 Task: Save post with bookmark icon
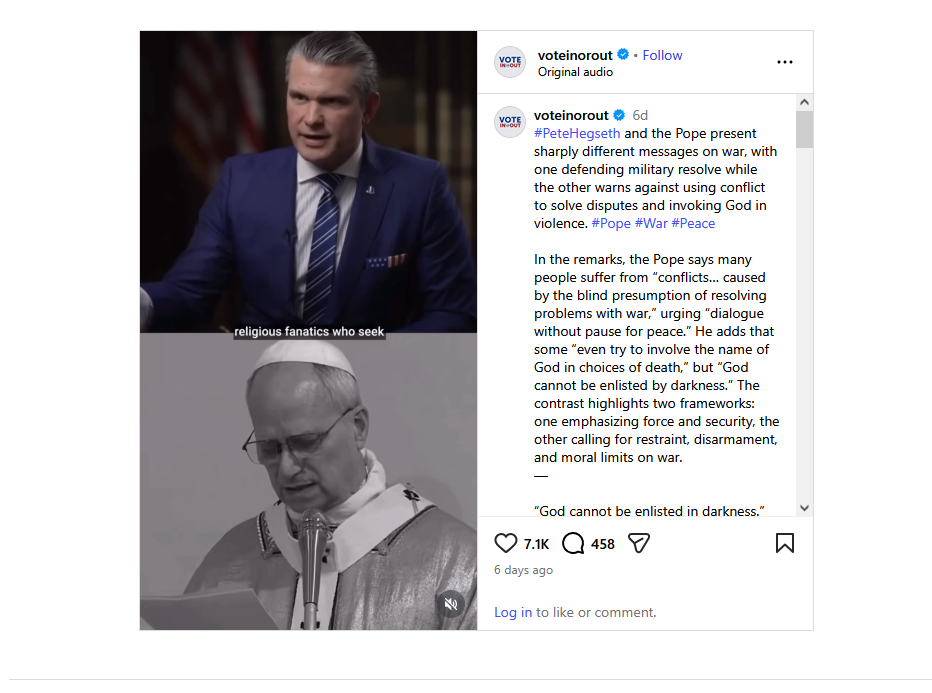click(785, 543)
